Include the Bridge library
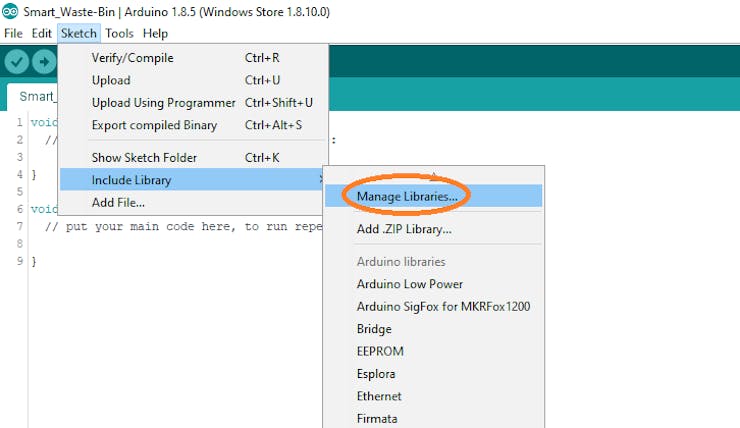The height and width of the screenshot is (428, 740). coord(434,329)
